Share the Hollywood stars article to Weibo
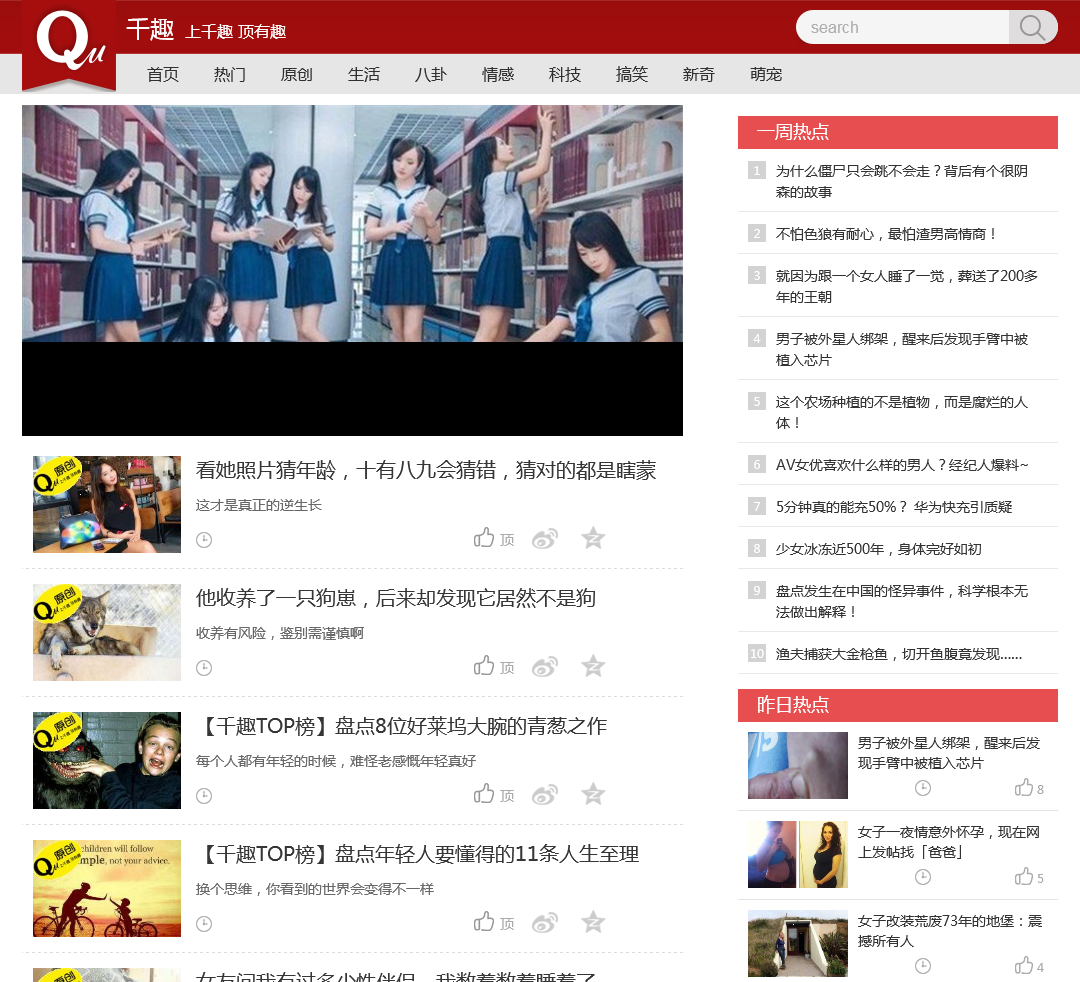This screenshot has height=982, width=1080. (x=545, y=795)
